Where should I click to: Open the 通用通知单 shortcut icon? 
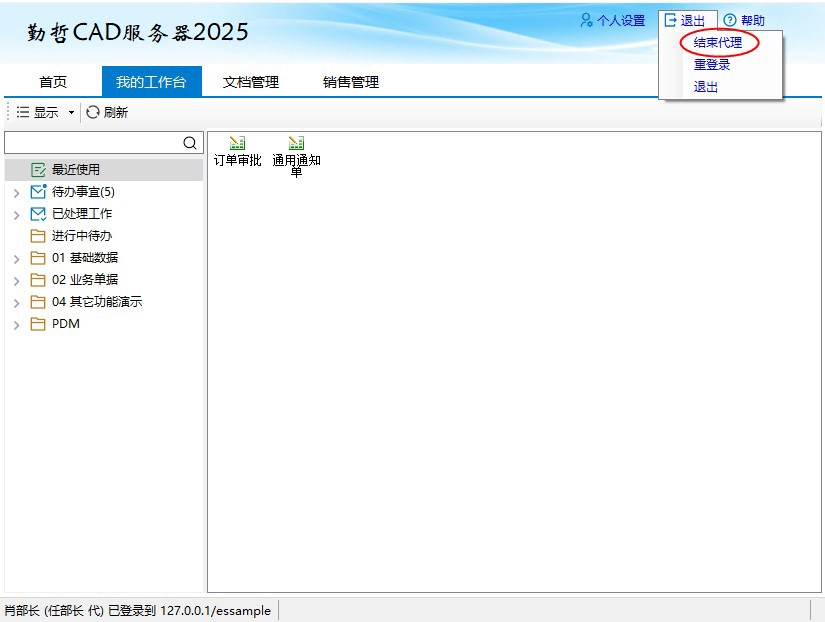coord(296,144)
